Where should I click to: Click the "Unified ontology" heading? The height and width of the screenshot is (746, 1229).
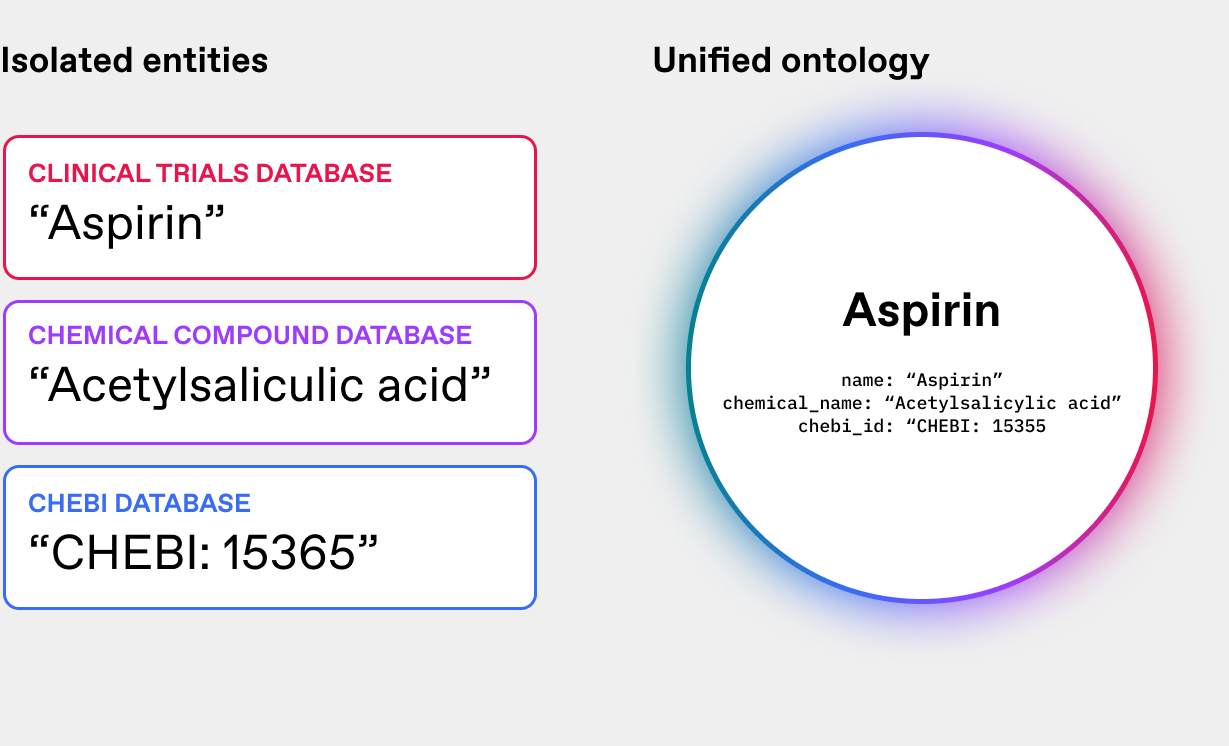tap(790, 61)
